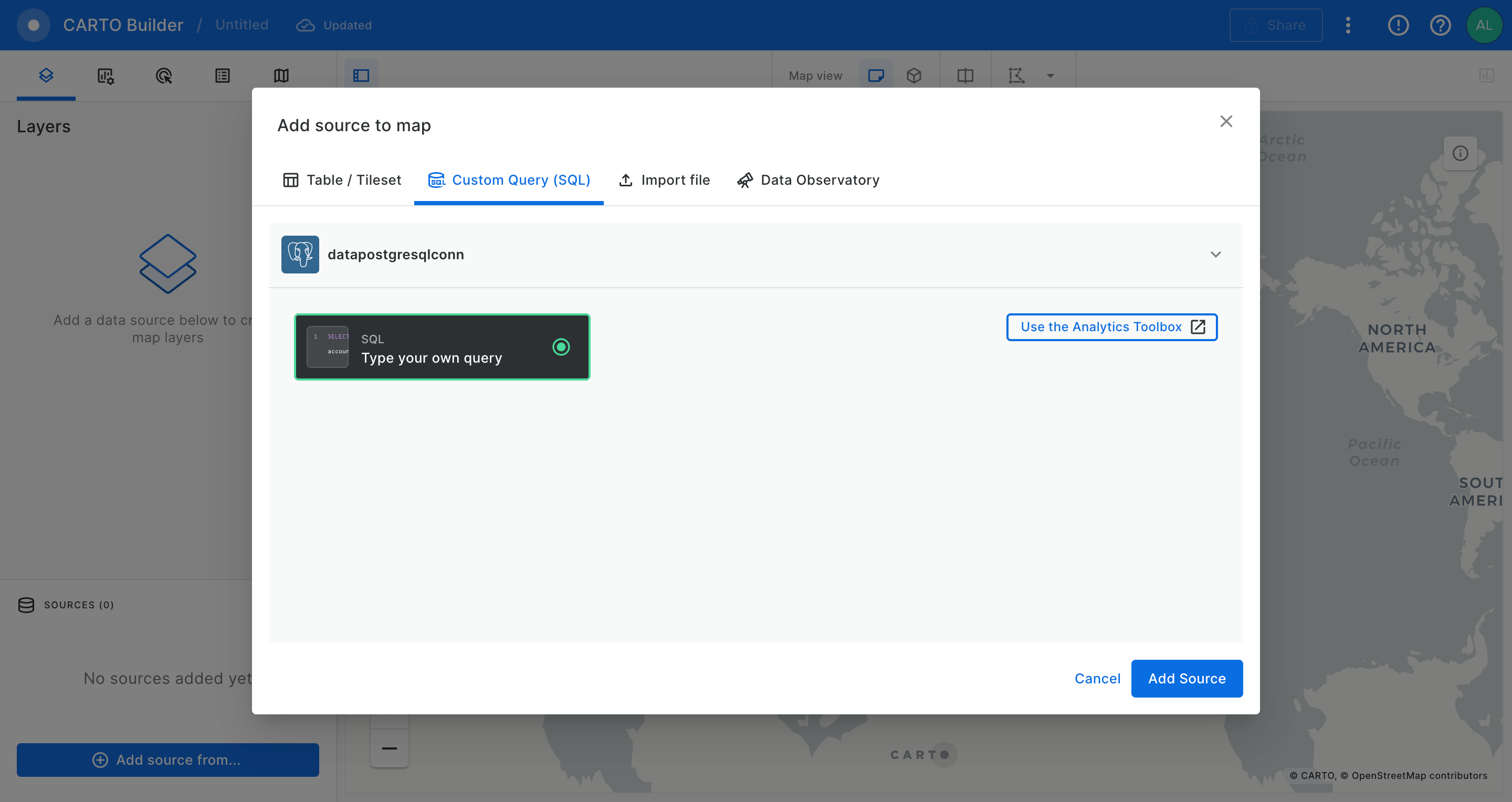
Task: Enable split dual map view
Action: (x=965, y=76)
